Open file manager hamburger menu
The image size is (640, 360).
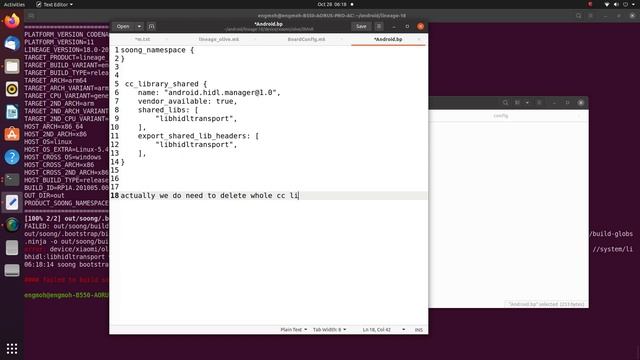click(x=539, y=102)
